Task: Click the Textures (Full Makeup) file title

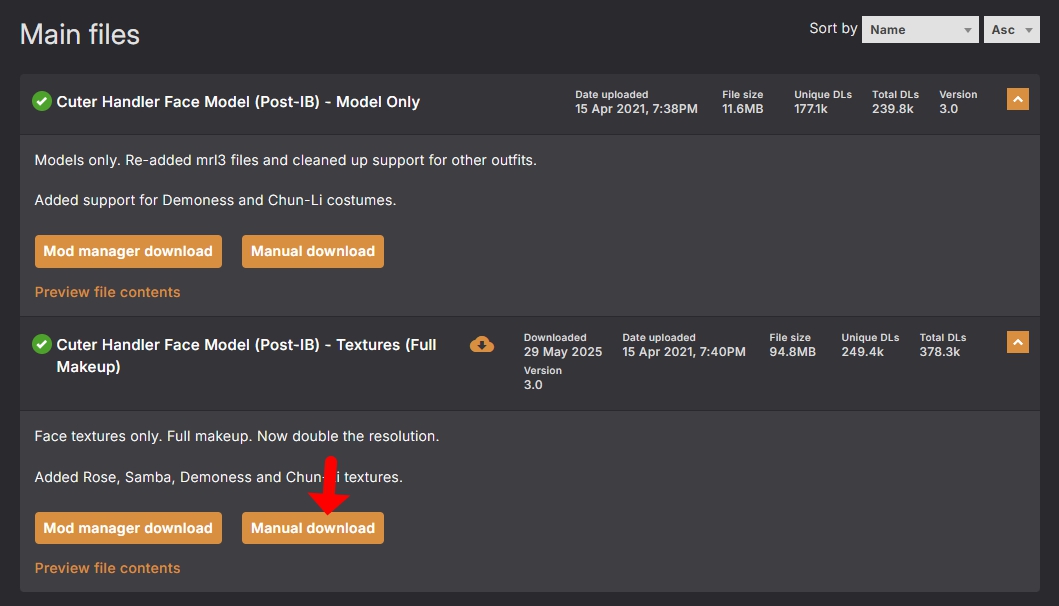Action: (246, 355)
